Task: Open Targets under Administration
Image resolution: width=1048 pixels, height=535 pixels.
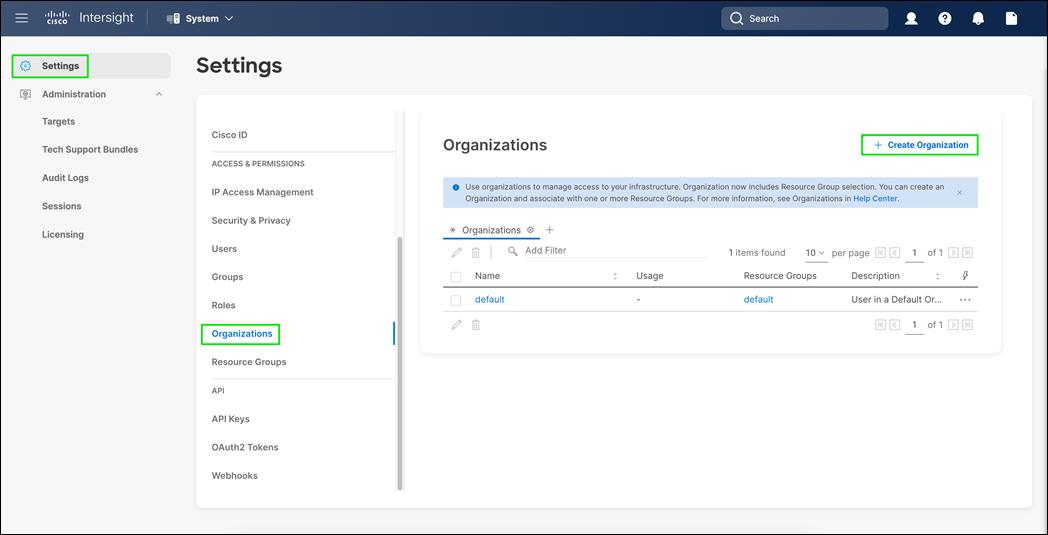Action: click(x=58, y=122)
